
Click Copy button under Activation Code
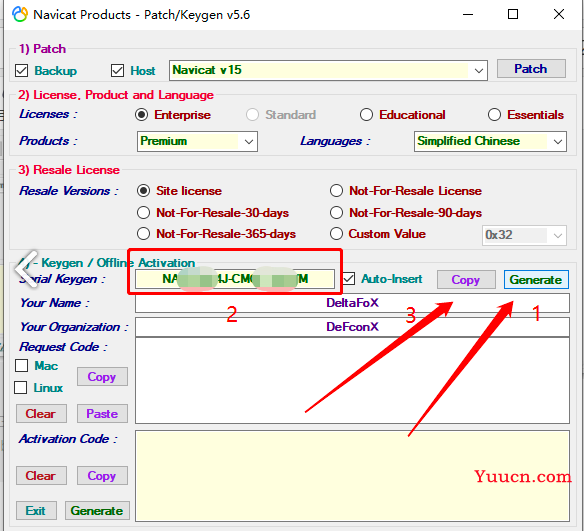tap(102, 476)
